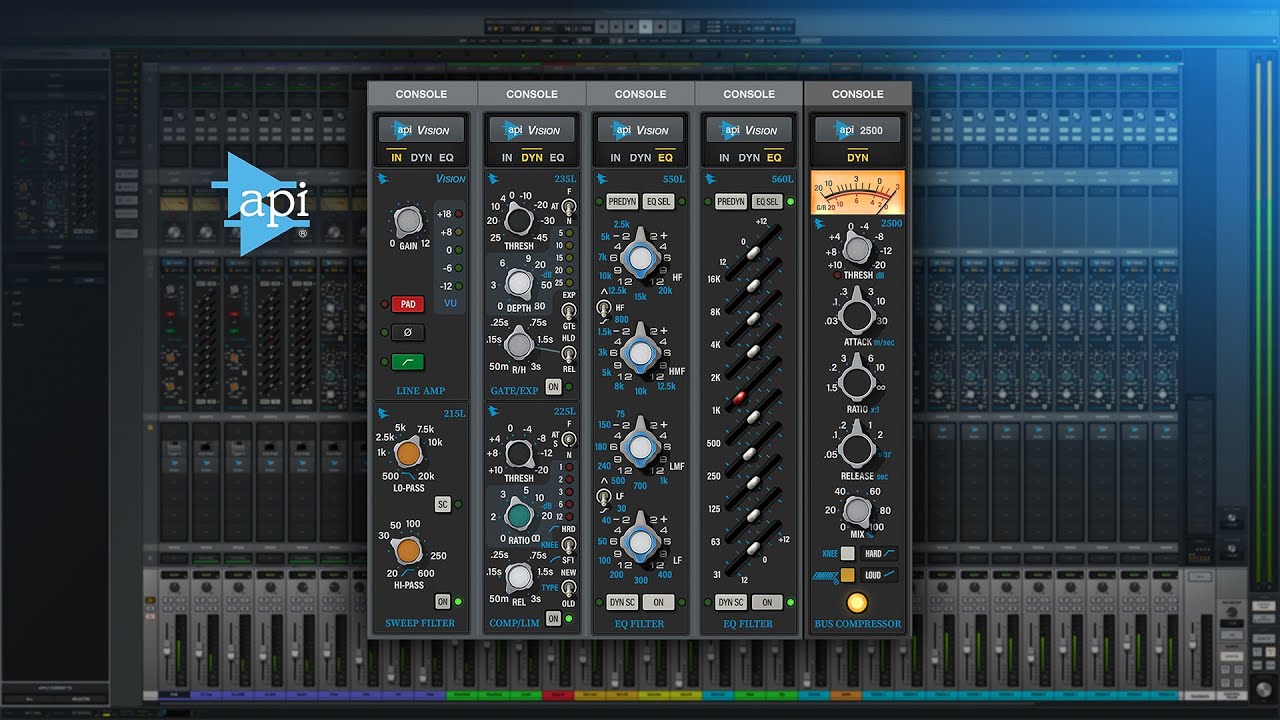
Task: Click the orange LO-PASS knob on 215L
Action: [x=408, y=455]
